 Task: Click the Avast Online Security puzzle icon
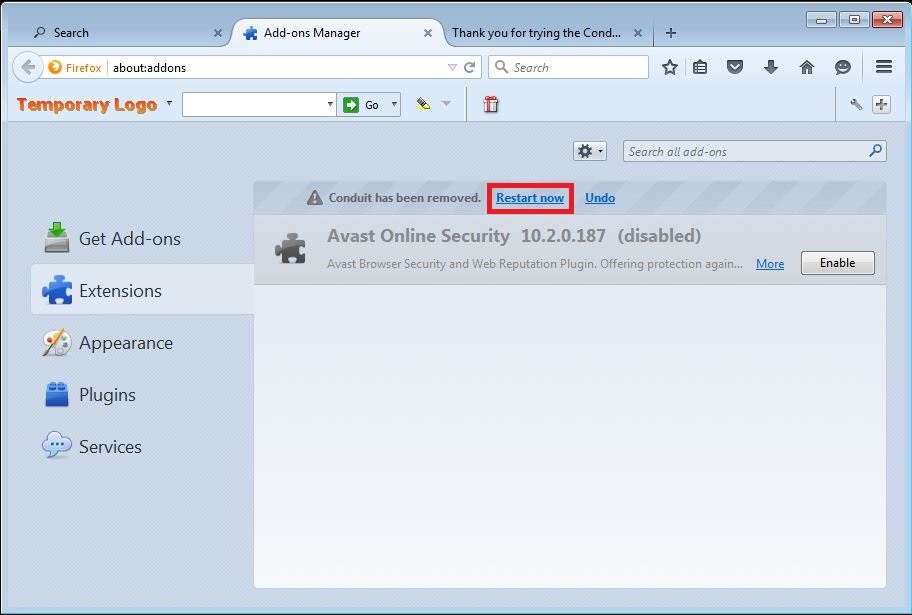[290, 249]
